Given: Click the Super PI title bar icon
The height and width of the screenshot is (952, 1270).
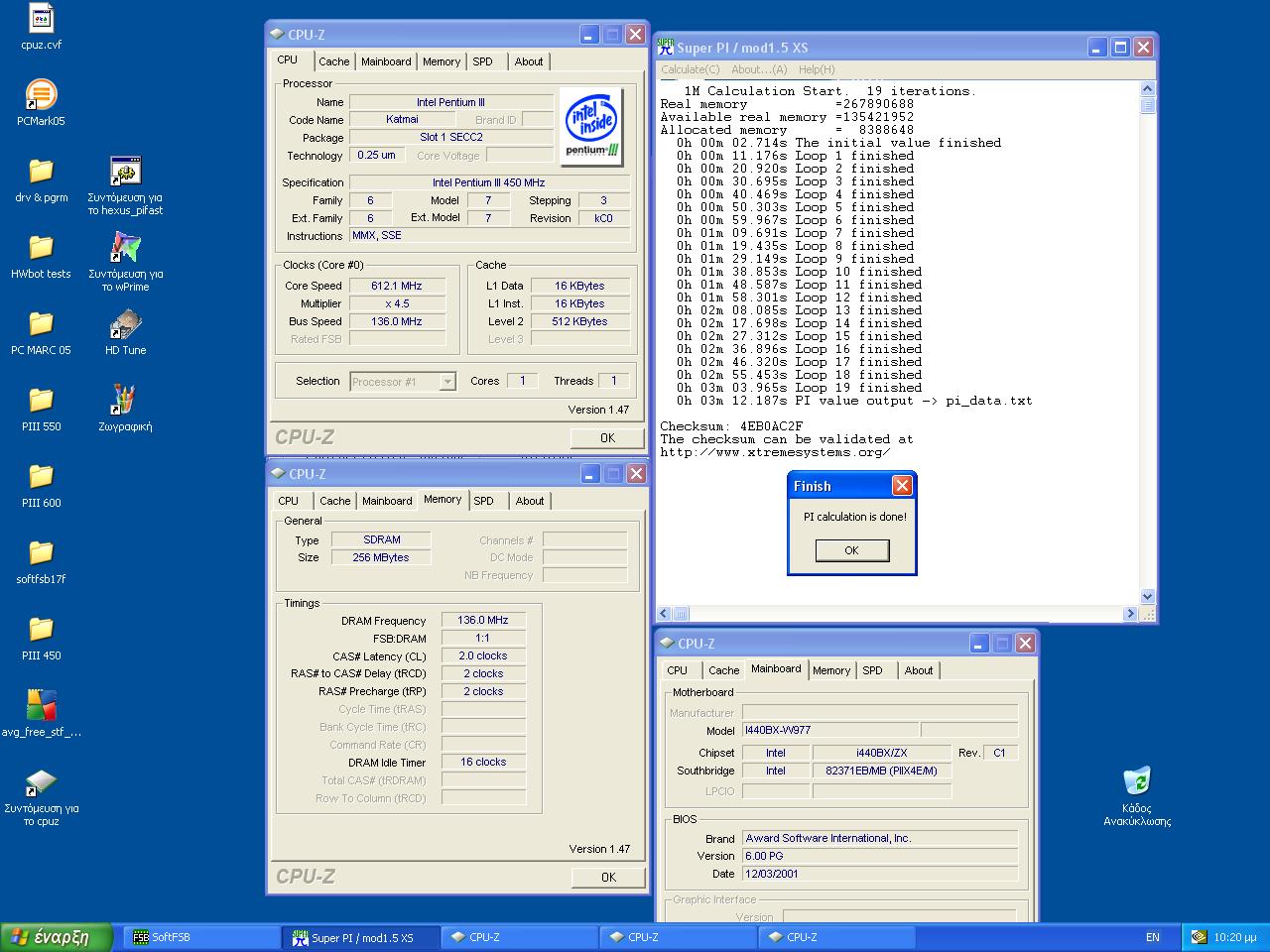Looking at the screenshot, I should [666, 47].
